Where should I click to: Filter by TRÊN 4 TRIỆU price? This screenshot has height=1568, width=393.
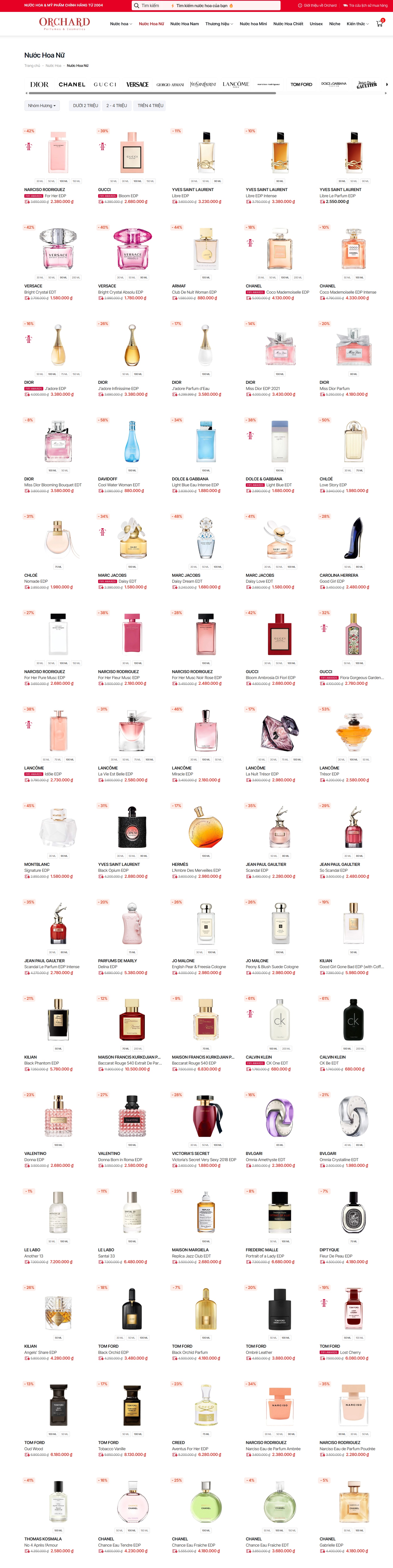pos(151,105)
